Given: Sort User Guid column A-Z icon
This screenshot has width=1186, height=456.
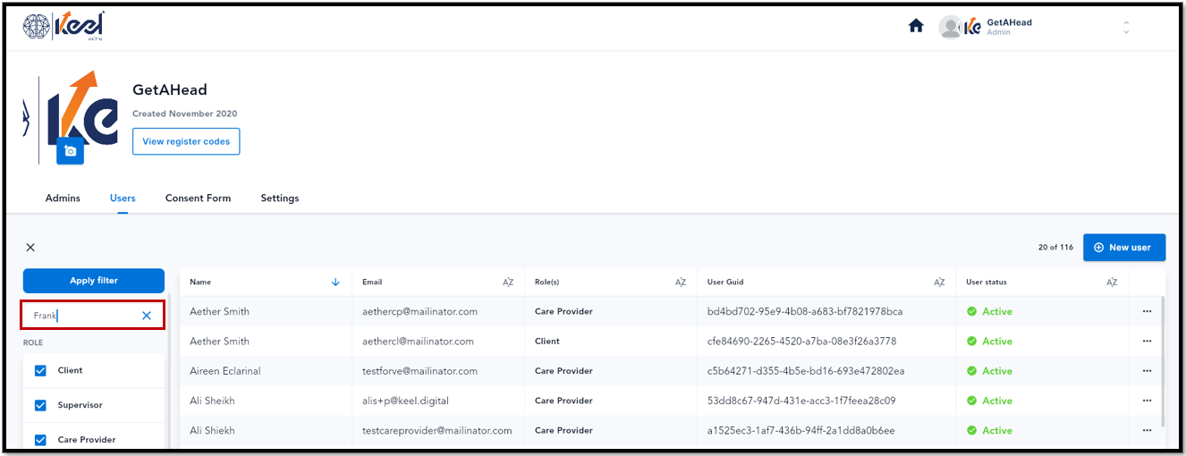Looking at the screenshot, I should coord(939,282).
